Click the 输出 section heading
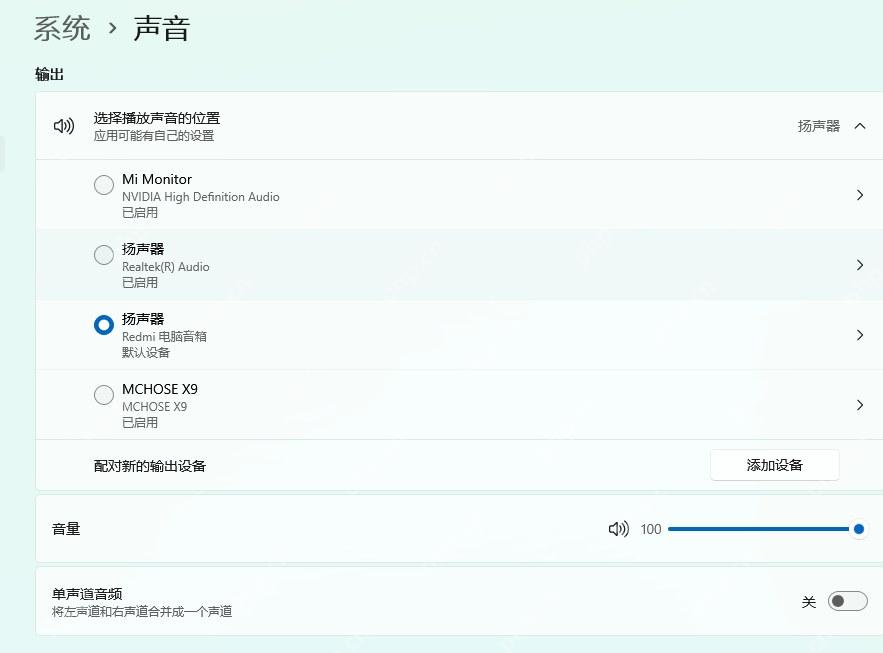 tap(50, 74)
